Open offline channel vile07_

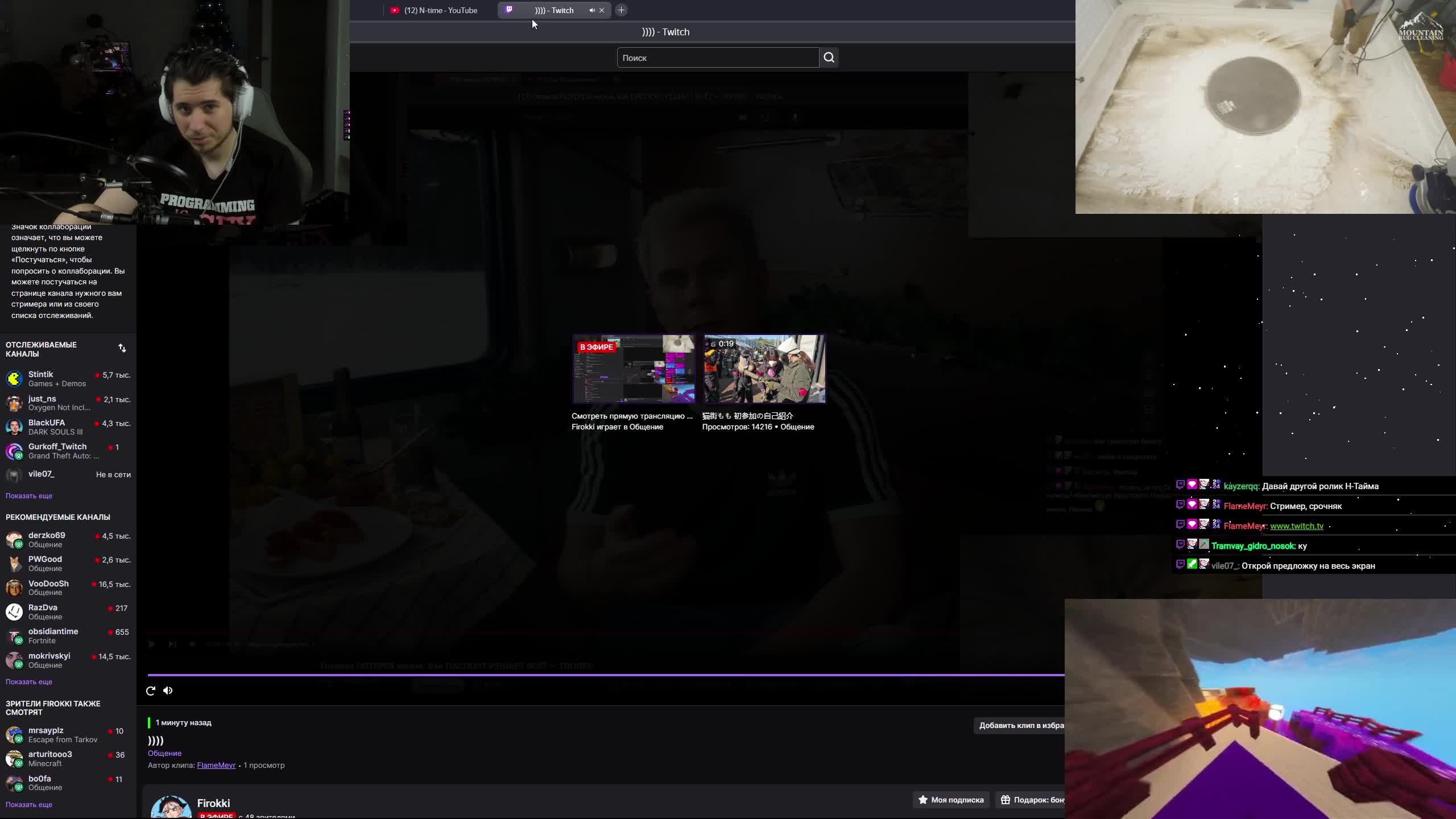tap(68, 474)
